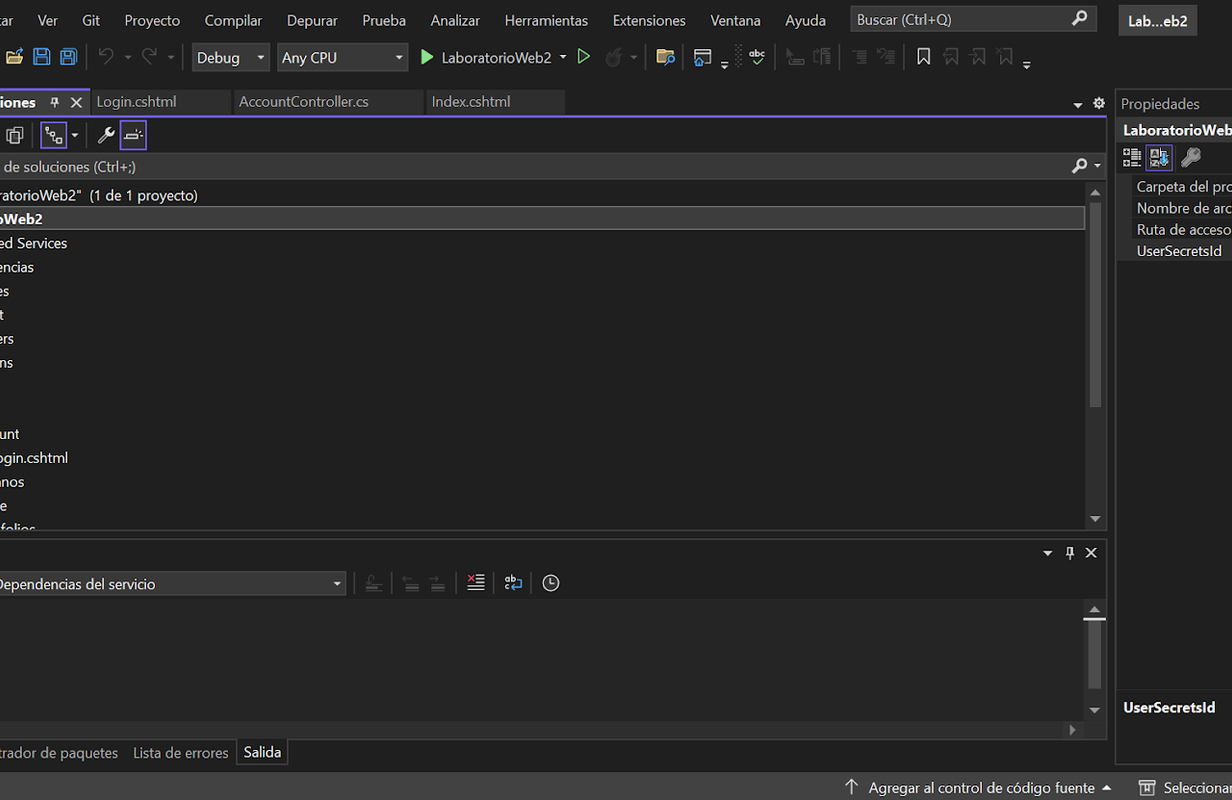Open the solution search options dropdown arrow

coord(1097,166)
